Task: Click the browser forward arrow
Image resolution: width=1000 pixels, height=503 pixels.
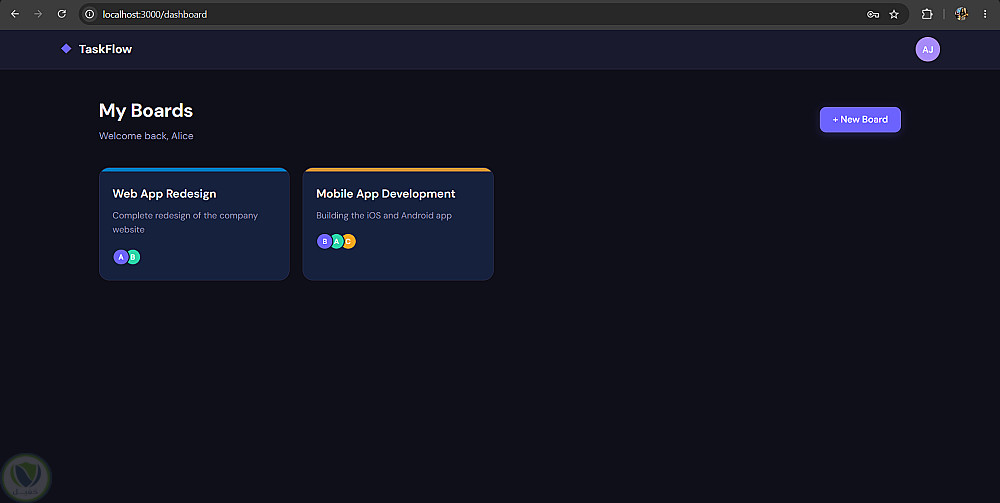Action: point(38,14)
